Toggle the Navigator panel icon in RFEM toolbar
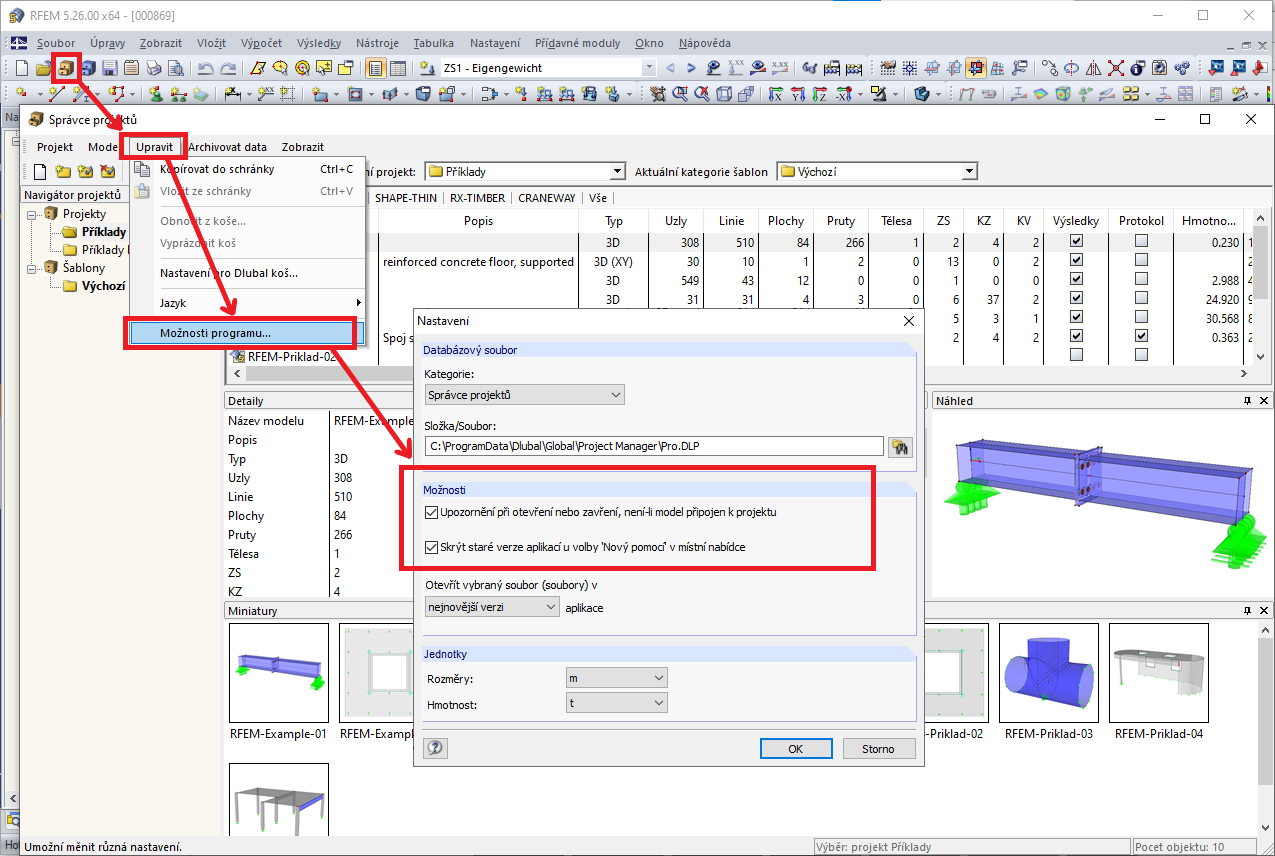 click(376, 68)
